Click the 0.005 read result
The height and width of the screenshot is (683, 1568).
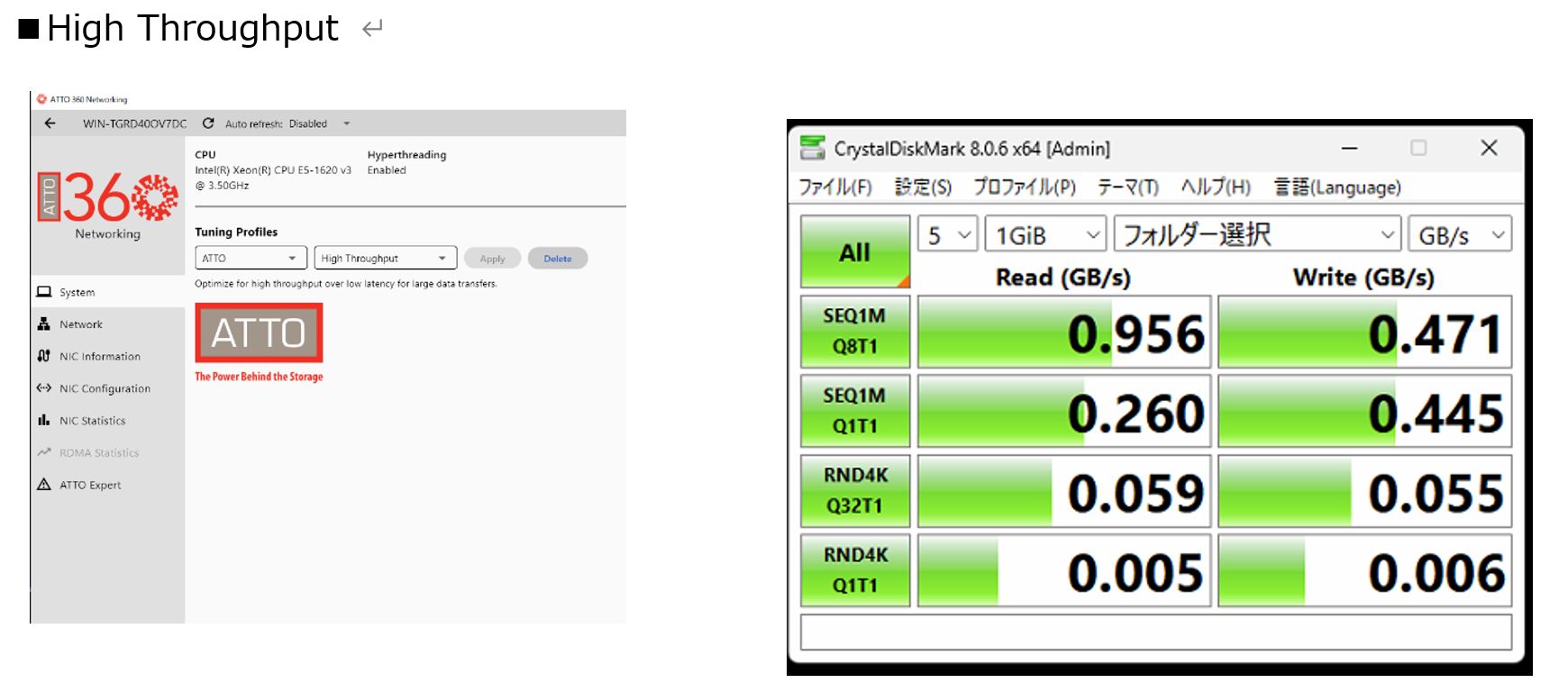pyautogui.click(x=1064, y=570)
